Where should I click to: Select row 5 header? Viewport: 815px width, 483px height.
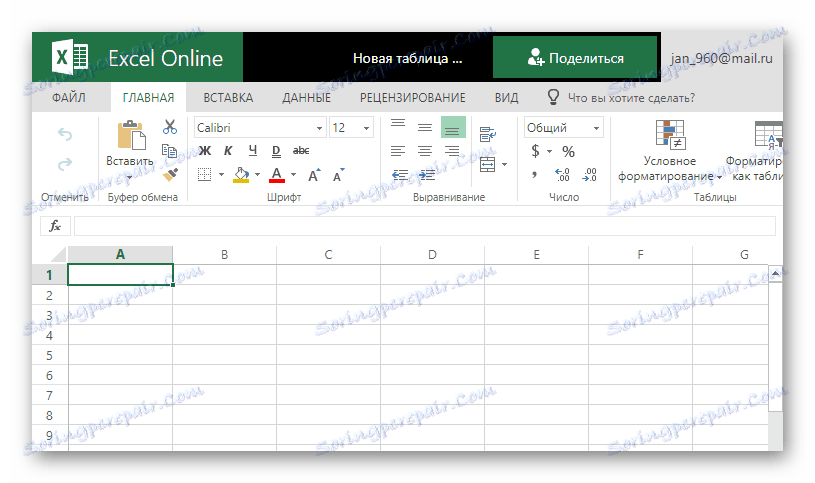(x=49, y=356)
